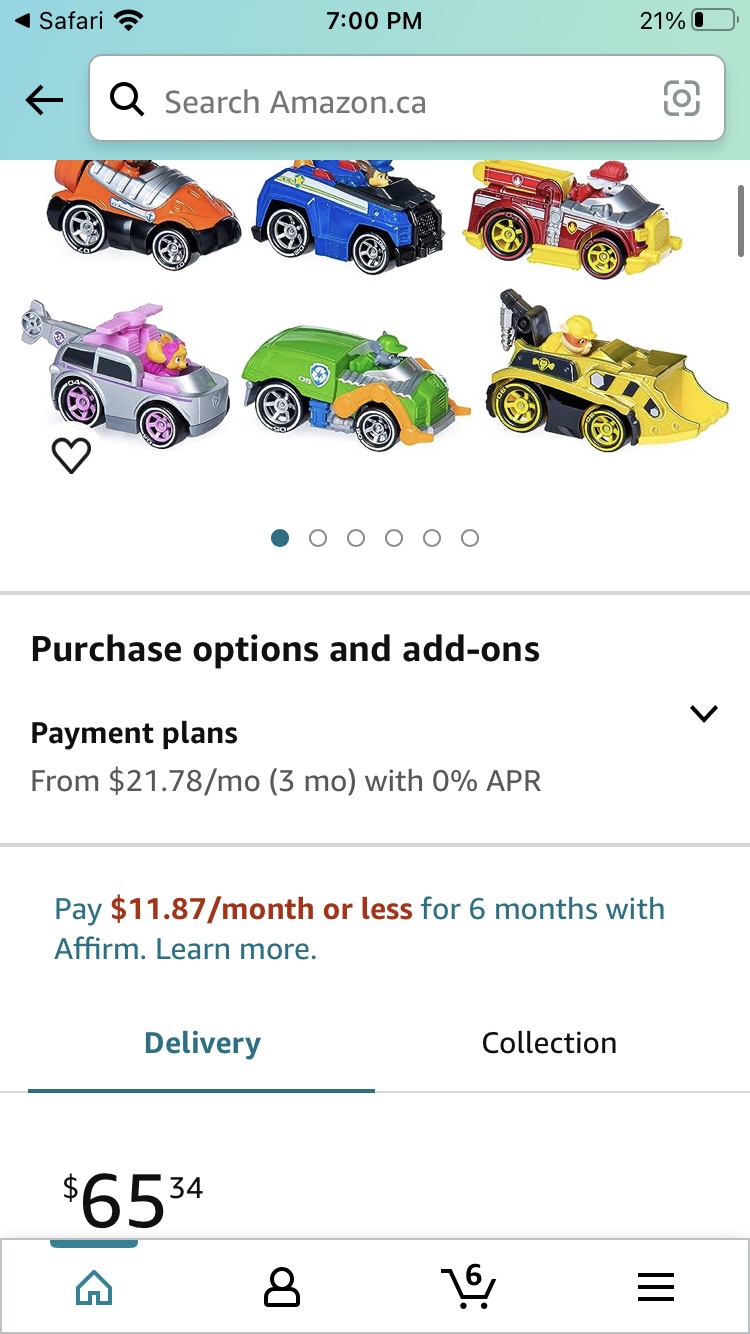750x1334 pixels.
Task: Expand the Purchase options chevron
Action: pos(704,714)
